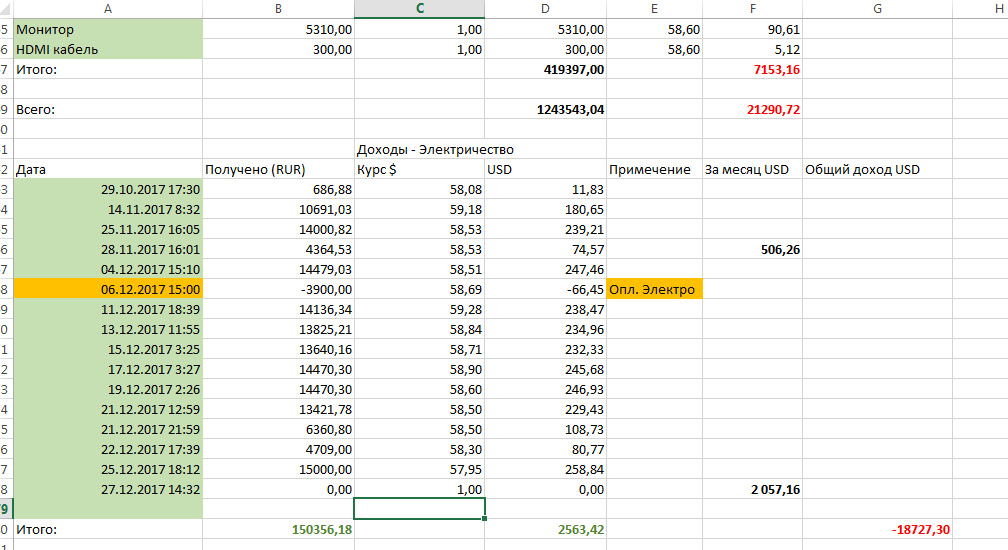Select column B header
This screenshot has width=1008, height=550.
click(278, 9)
